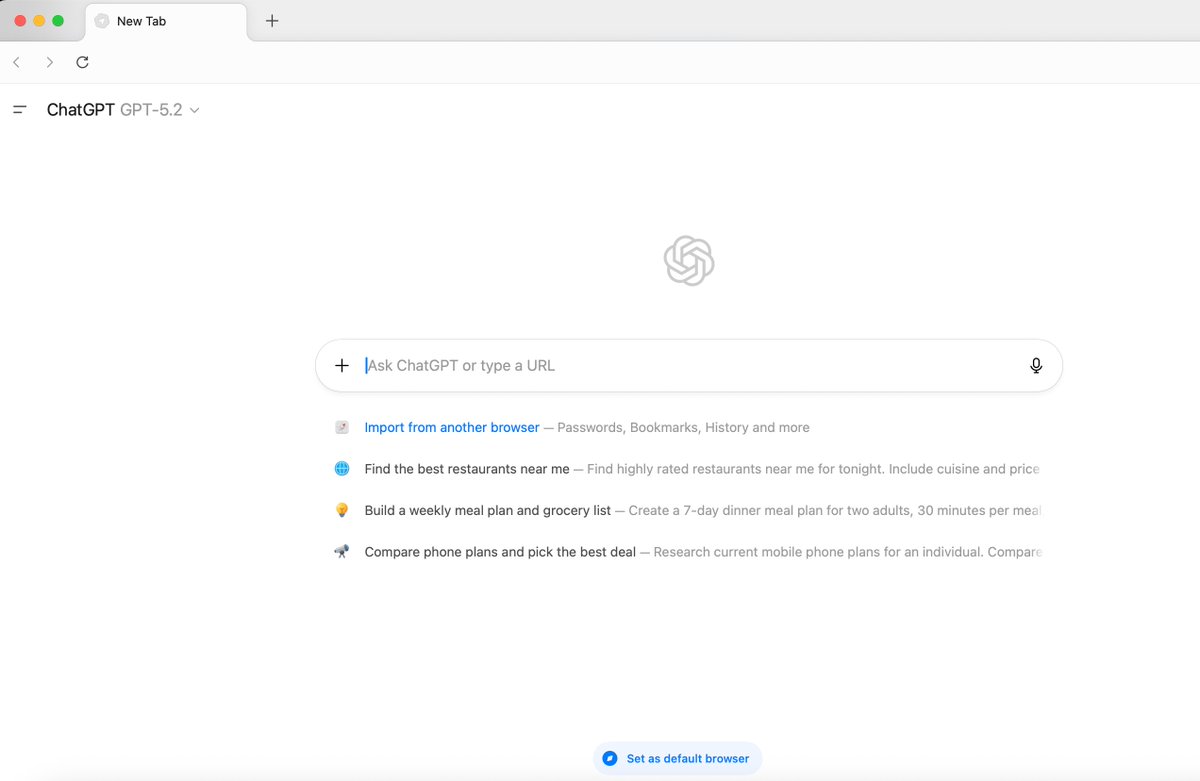
Task: Click the GPT-5.2 model label
Action: click(151, 110)
